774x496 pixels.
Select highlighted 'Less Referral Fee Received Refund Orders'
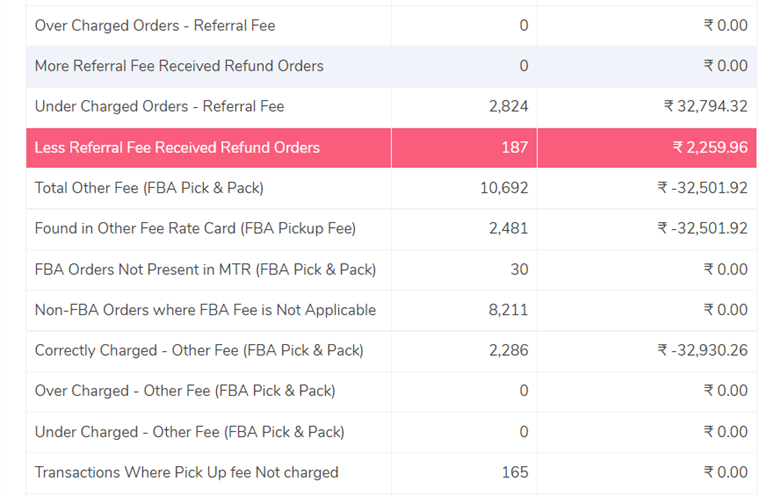pyautogui.click(x=177, y=148)
